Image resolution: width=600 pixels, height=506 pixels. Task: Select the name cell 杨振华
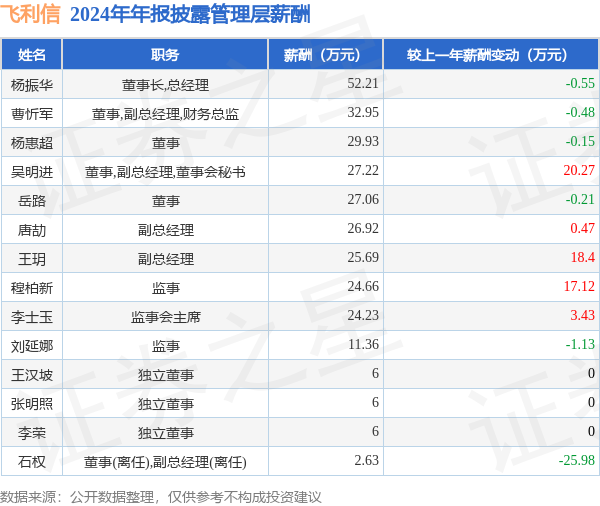tap(32, 85)
